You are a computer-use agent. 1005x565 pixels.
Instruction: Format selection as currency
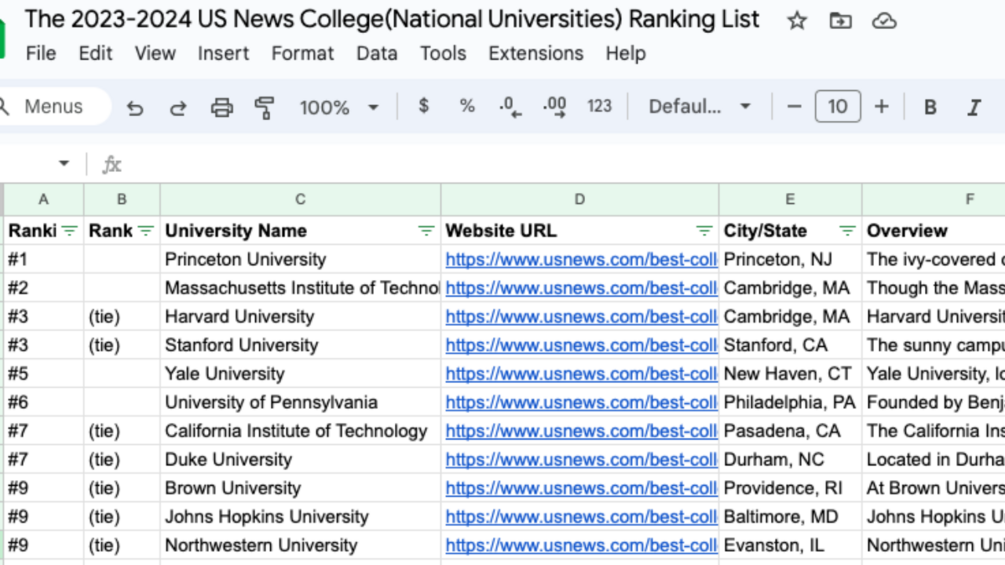coord(424,106)
